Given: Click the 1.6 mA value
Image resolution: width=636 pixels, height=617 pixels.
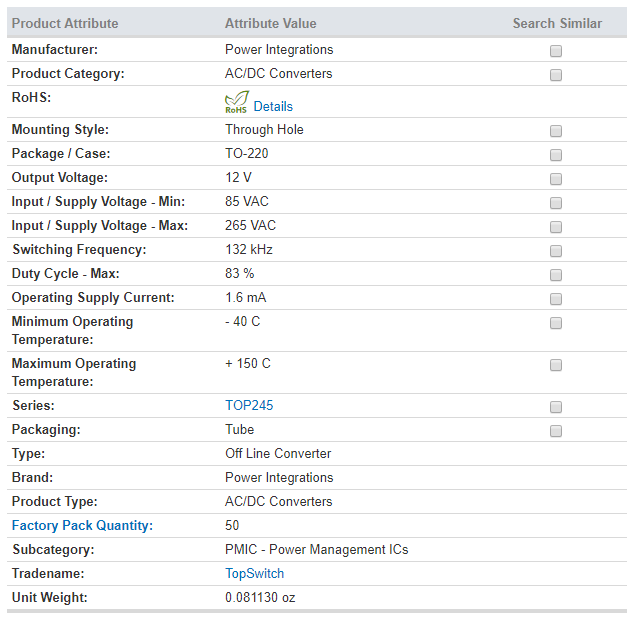Looking at the screenshot, I should [245, 297].
